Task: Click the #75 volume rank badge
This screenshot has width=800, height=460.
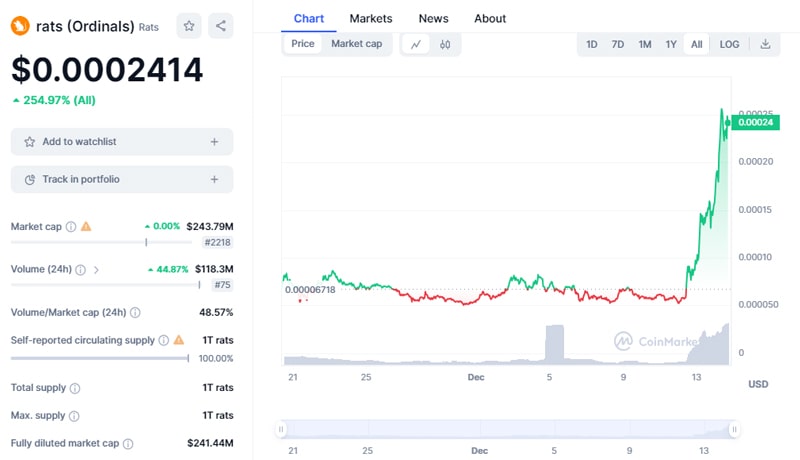Action: click(222, 285)
